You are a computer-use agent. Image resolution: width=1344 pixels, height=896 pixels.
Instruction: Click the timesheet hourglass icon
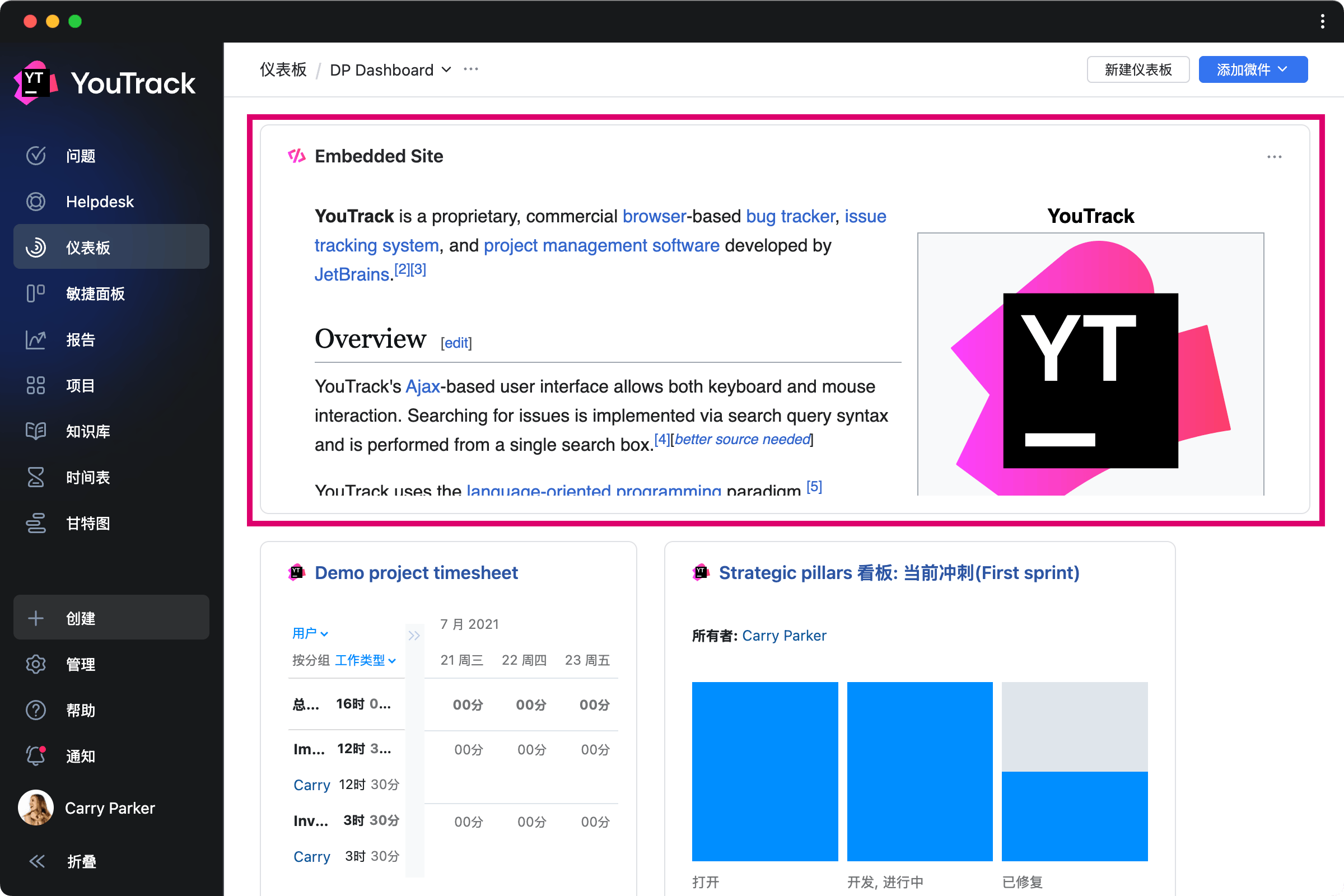click(x=35, y=477)
